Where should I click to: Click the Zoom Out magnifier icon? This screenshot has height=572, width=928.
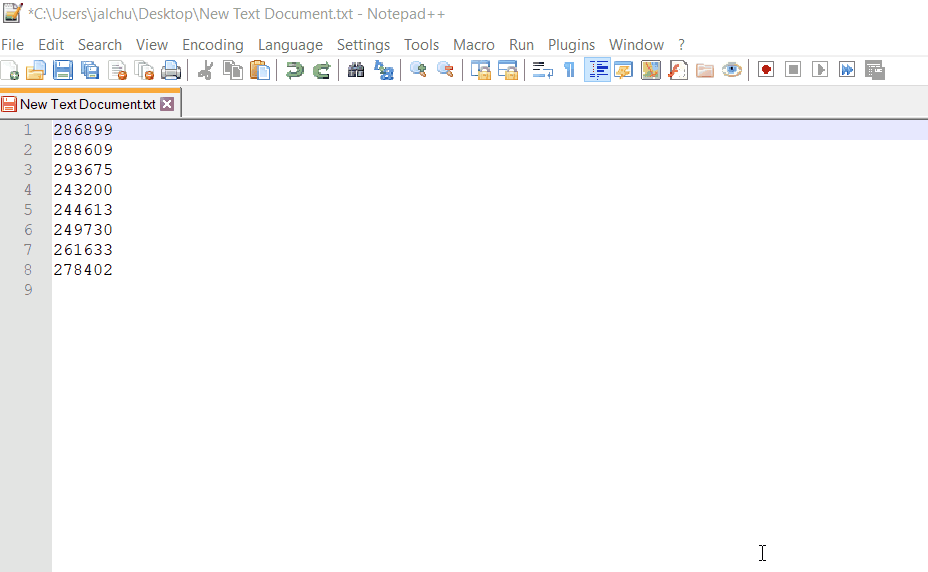click(x=445, y=70)
